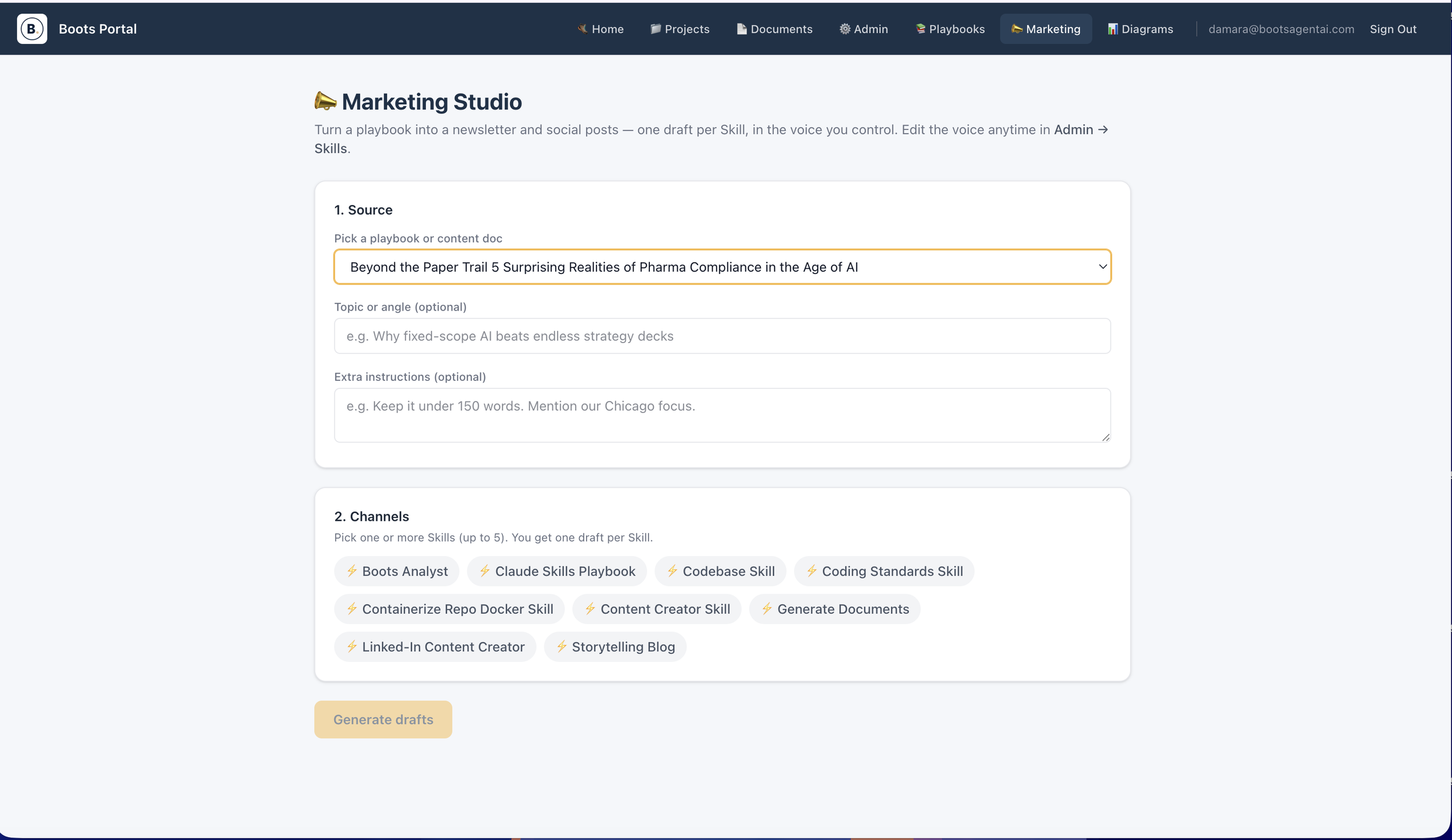Click the 'Extra instructions (optional)' label
Viewport: 1452px width, 840px height.
click(x=410, y=377)
